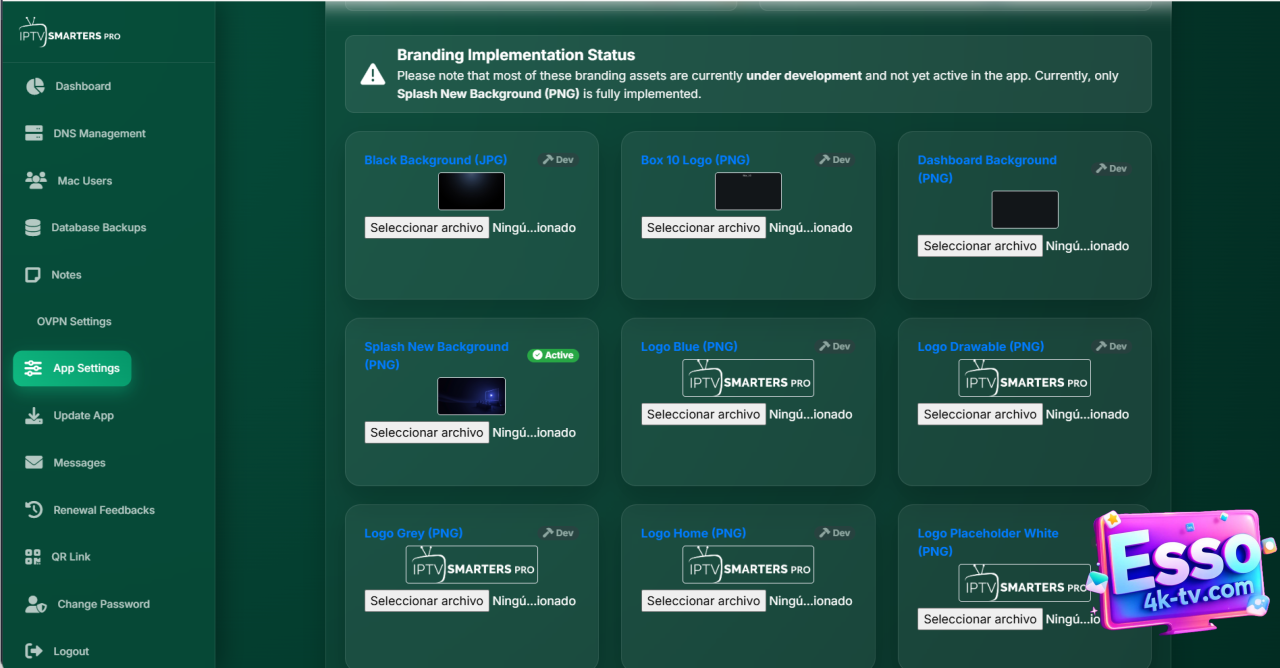1280x668 pixels.
Task: Click the Splash New Background preview thumbnail
Action: [x=471, y=396]
